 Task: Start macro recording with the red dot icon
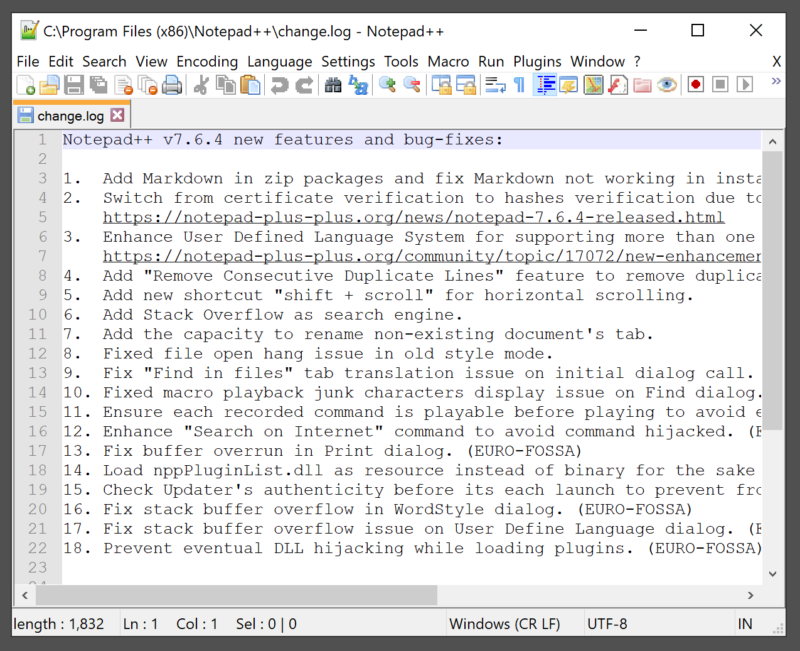pyautogui.click(x=696, y=86)
